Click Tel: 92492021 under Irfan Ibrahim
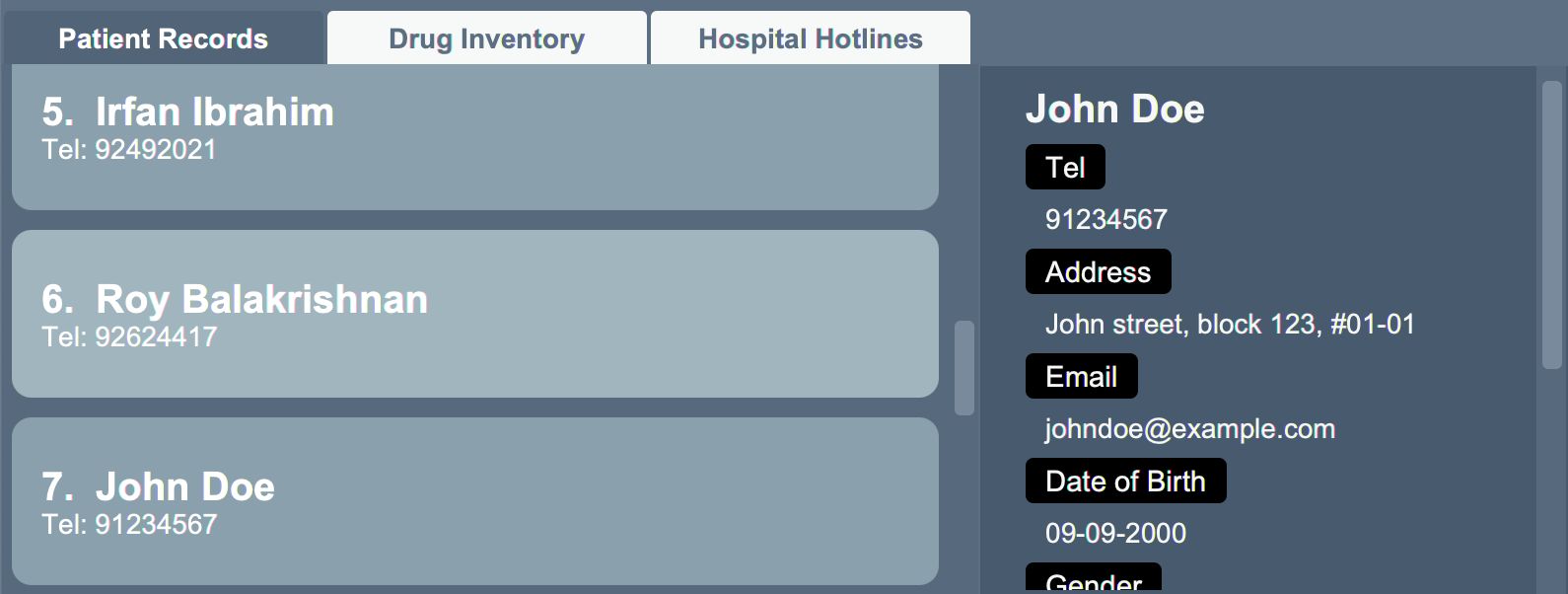This screenshot has height=594, width=1568. (x=129, y=149)
